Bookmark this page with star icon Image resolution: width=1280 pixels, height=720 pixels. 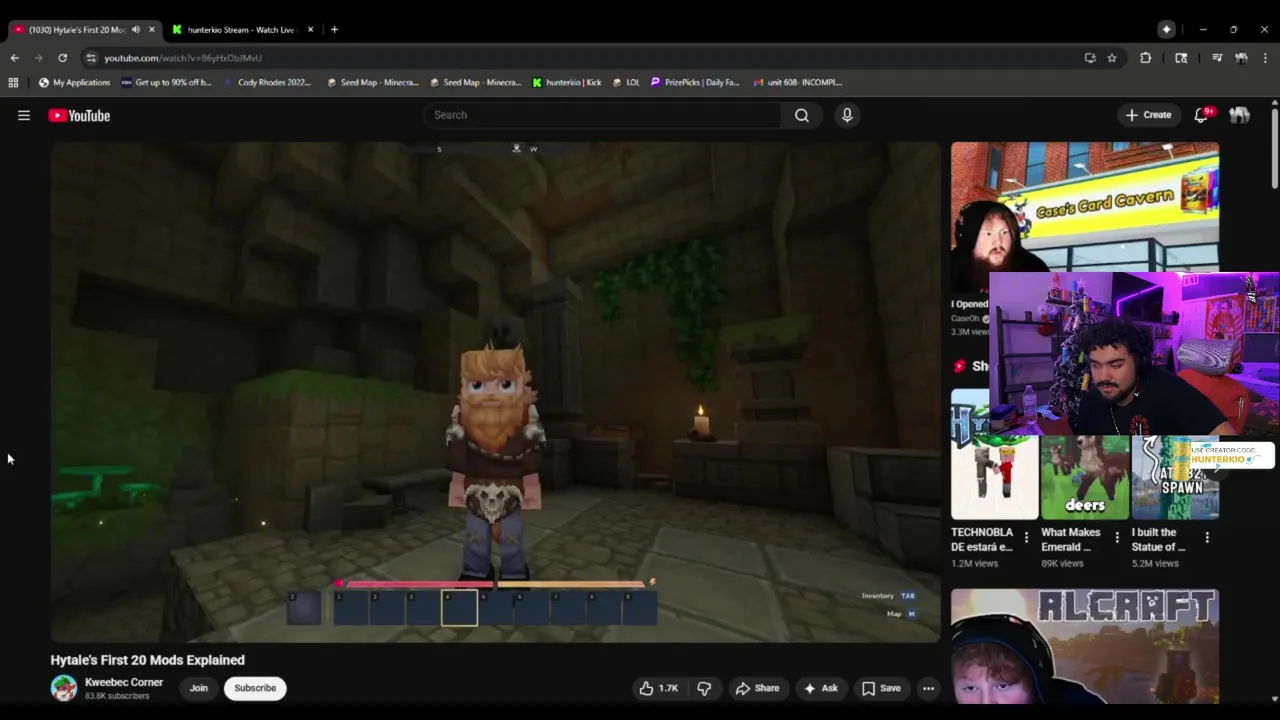tap(1112, 58)
